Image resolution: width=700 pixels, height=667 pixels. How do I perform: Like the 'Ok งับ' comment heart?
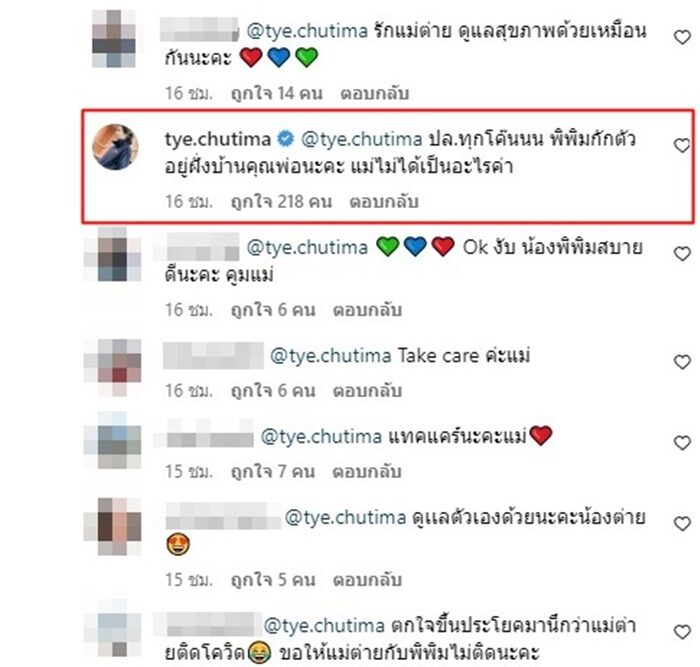click(x=682, y=254)
